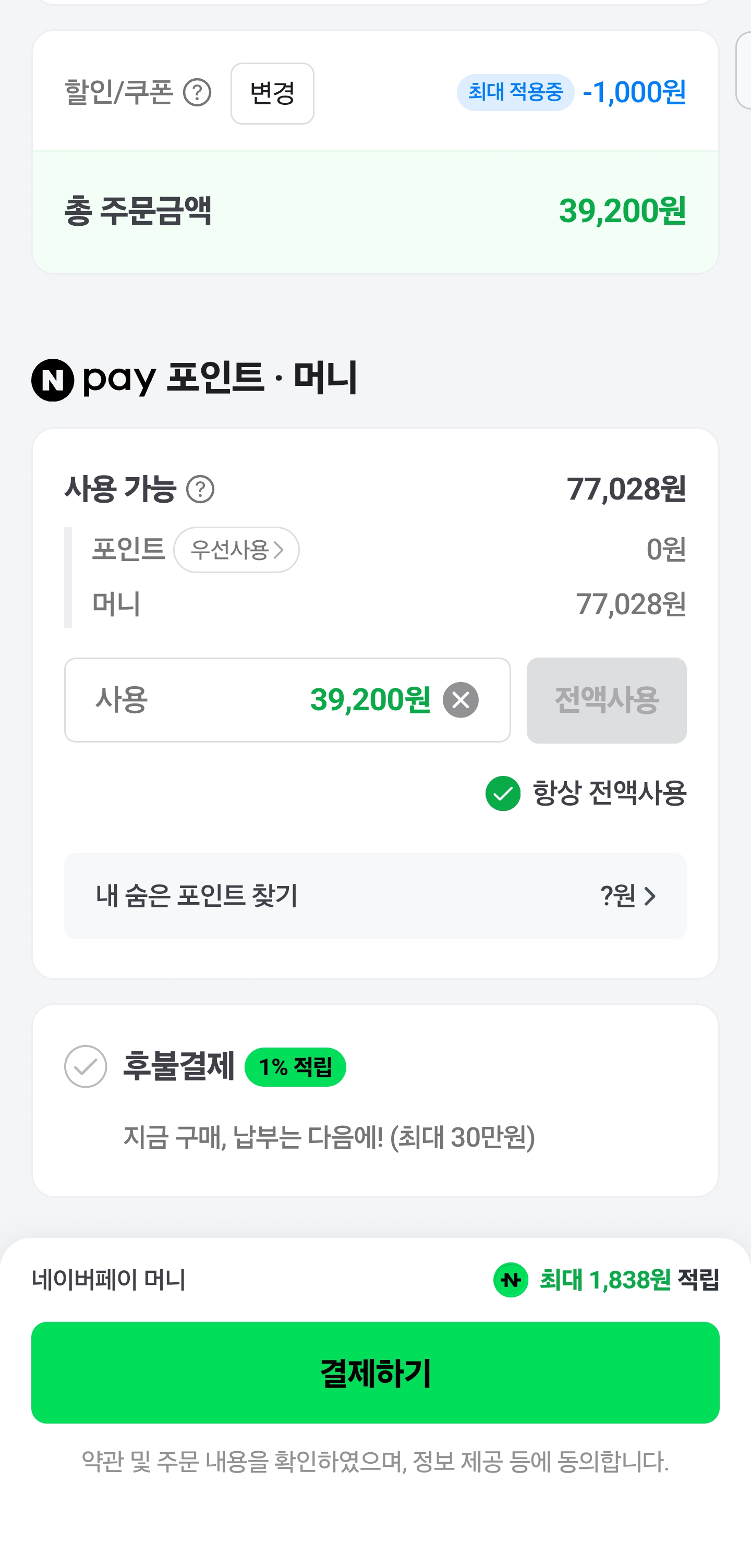Tap the green N coin reward icon
Screen dimensions: 751x1568
tap(510, 1280)
